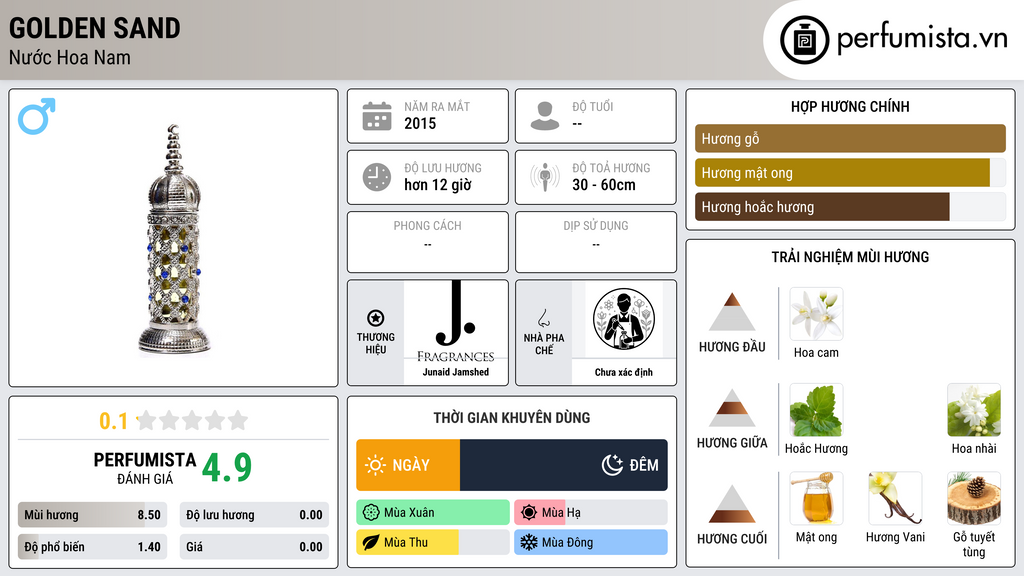Click the green 4.9 Perfumista score

pos(227,468)
